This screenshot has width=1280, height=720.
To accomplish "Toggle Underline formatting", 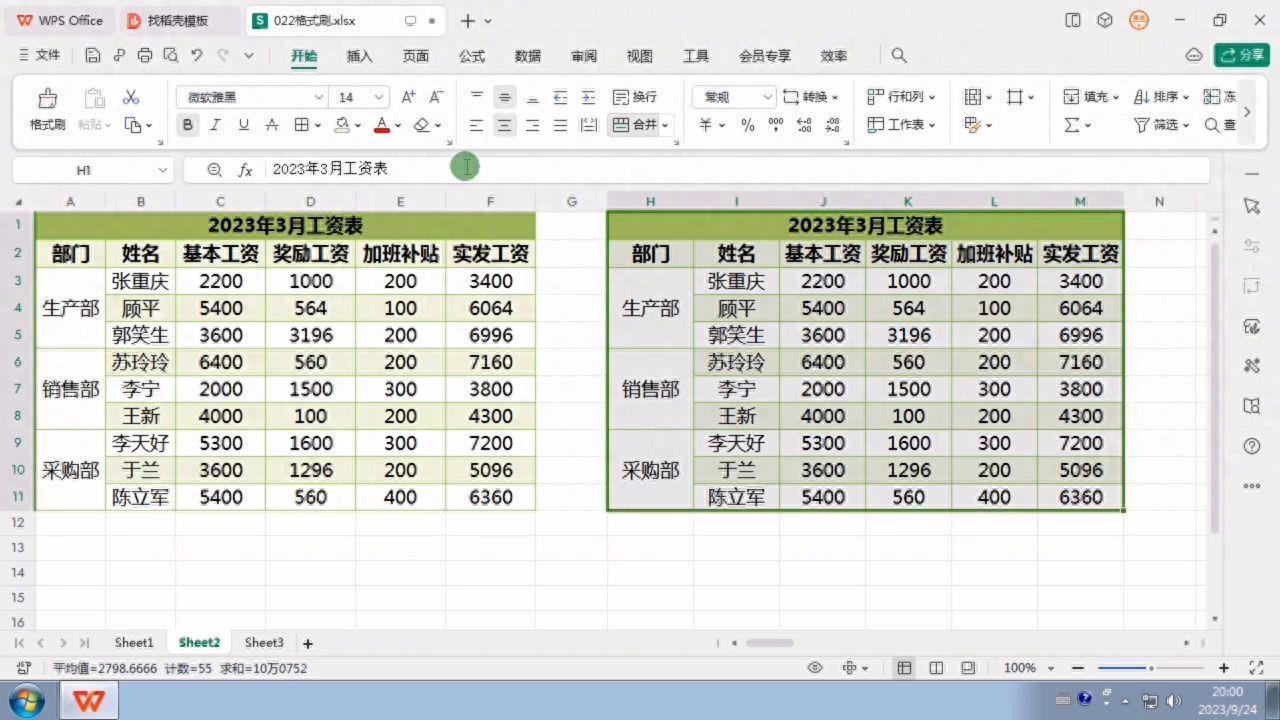I will pyautogui.click(x=243, y=125).
